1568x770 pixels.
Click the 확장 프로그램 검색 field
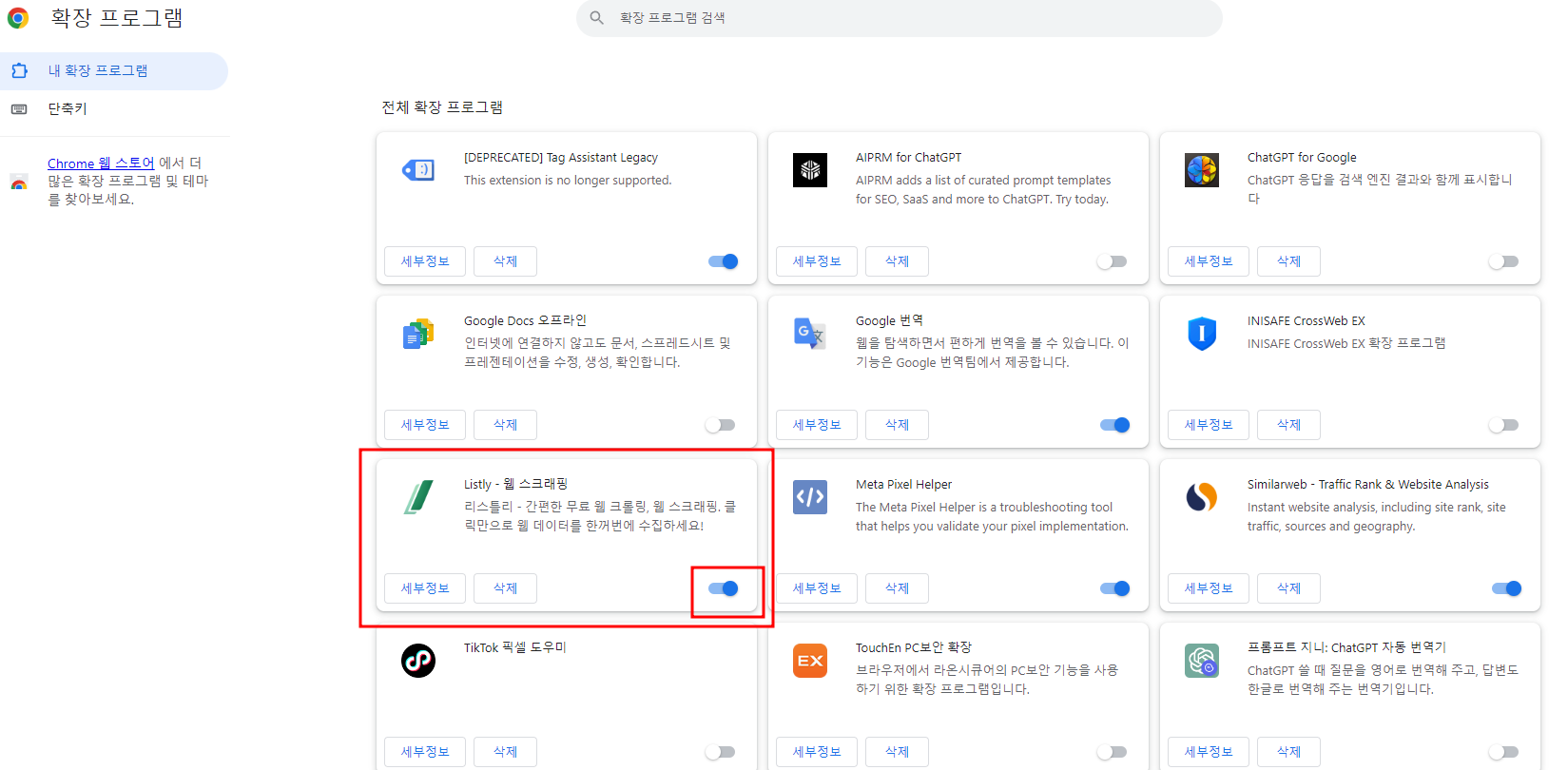pos(900,18)
